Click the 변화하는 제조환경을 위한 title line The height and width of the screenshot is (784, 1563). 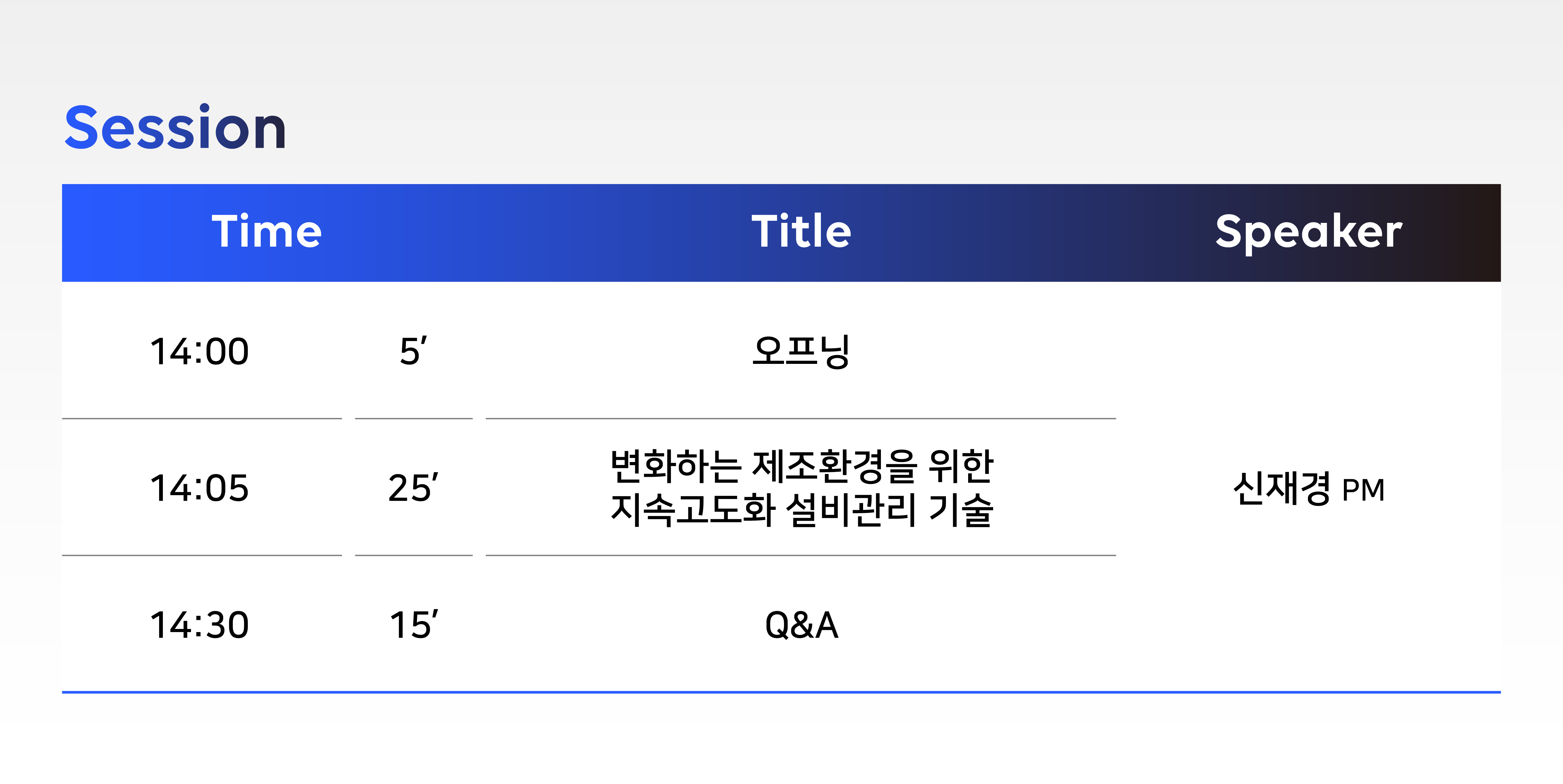[x=802, y=466]
